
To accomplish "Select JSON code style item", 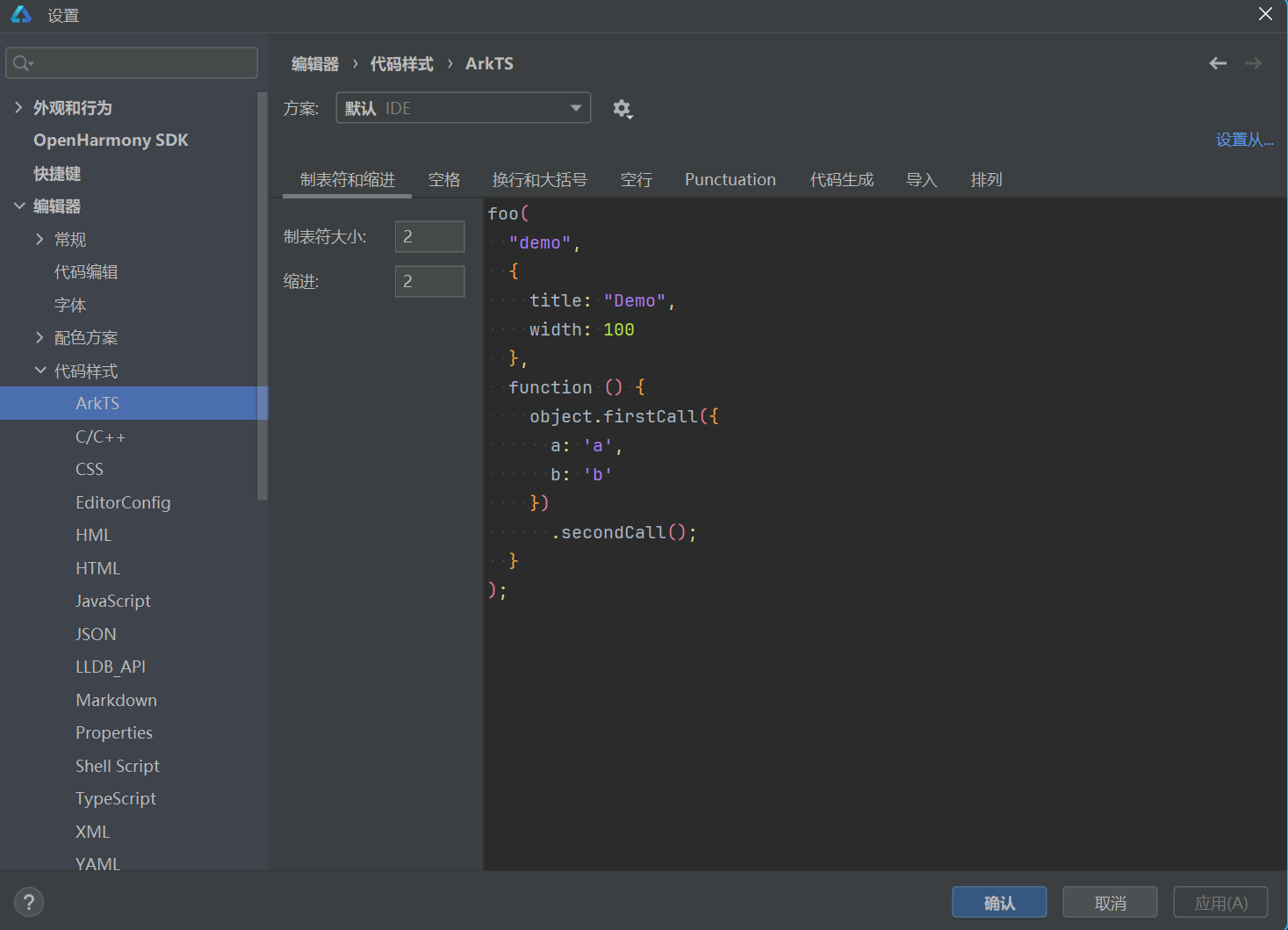I will coord(96,634).
